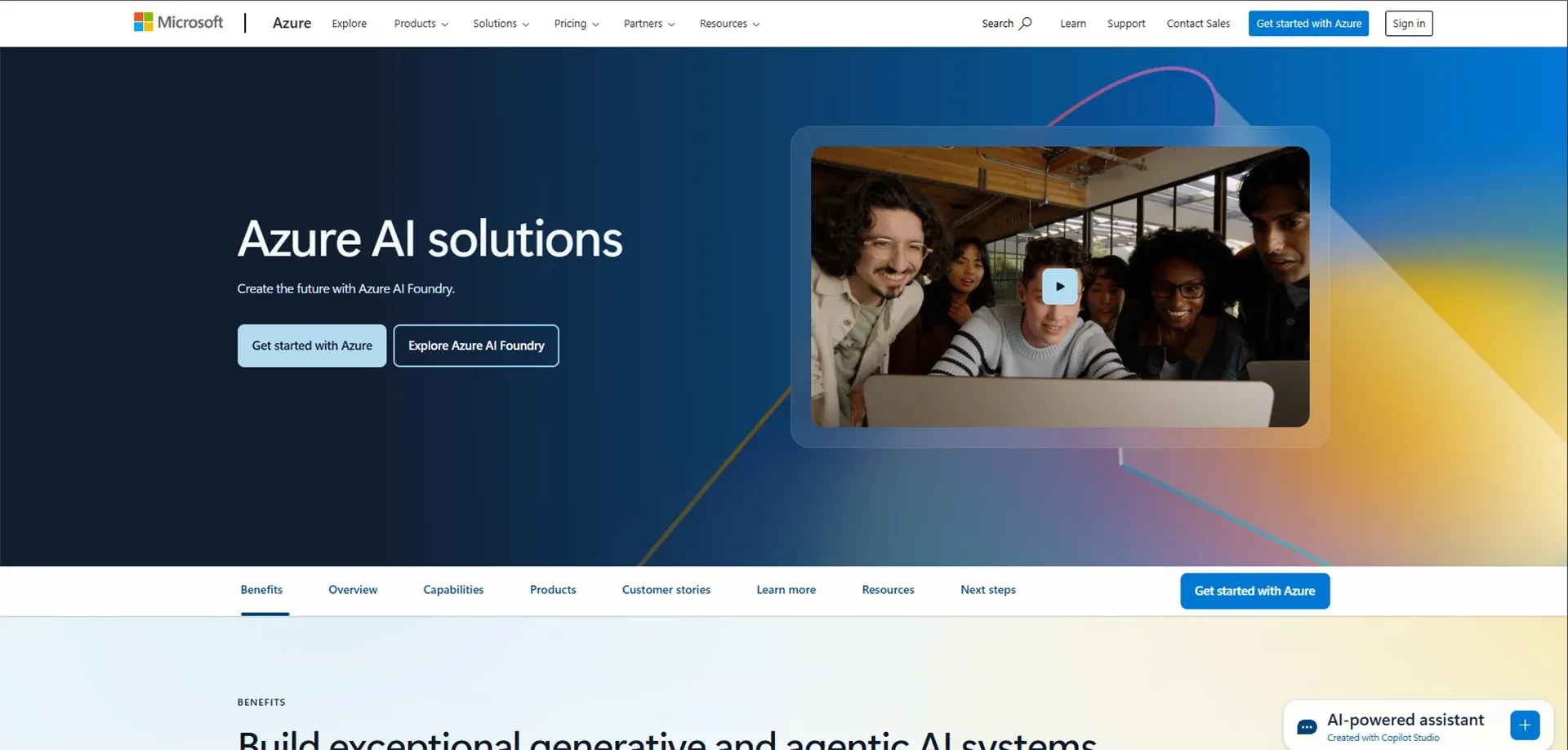
Task: Click Contact Sales
Action: 1198,24
